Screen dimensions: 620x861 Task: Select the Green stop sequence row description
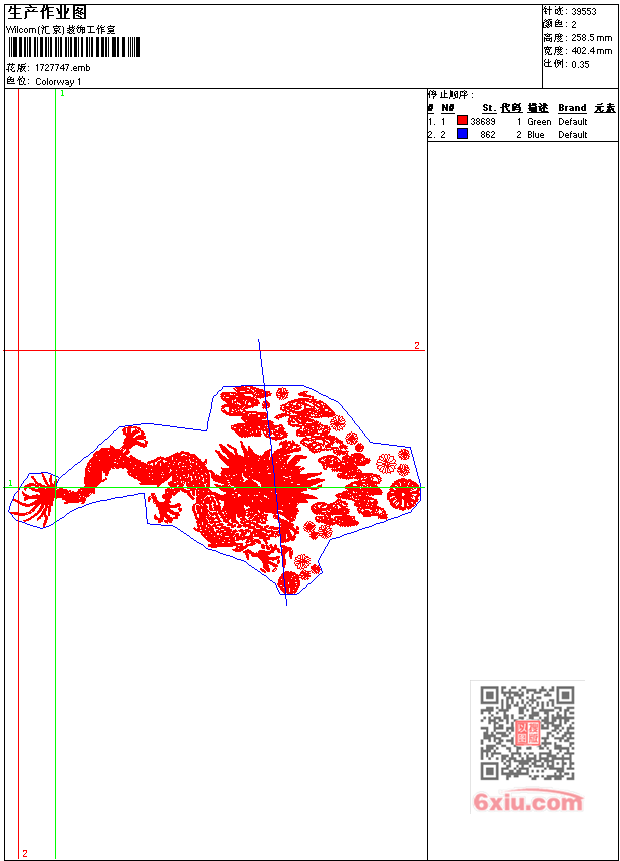click(539, 122)
